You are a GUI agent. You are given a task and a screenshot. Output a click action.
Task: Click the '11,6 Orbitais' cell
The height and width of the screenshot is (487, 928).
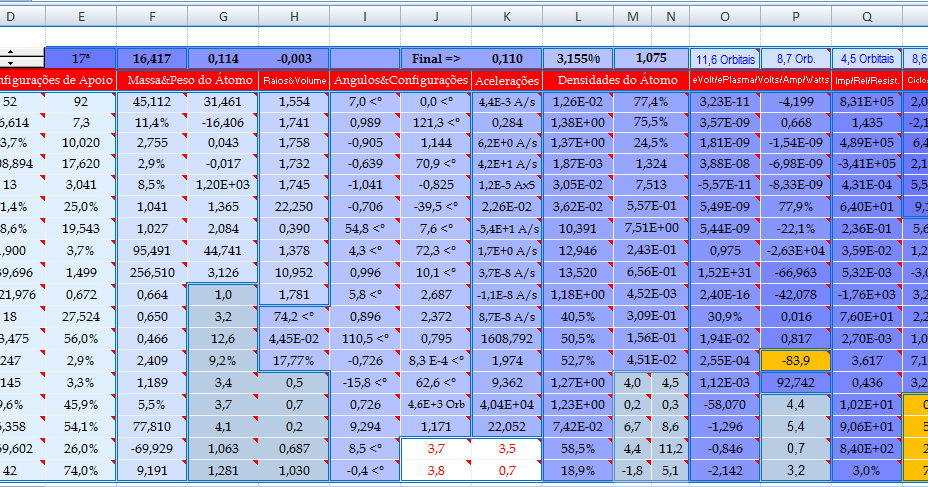pos(725,59)
